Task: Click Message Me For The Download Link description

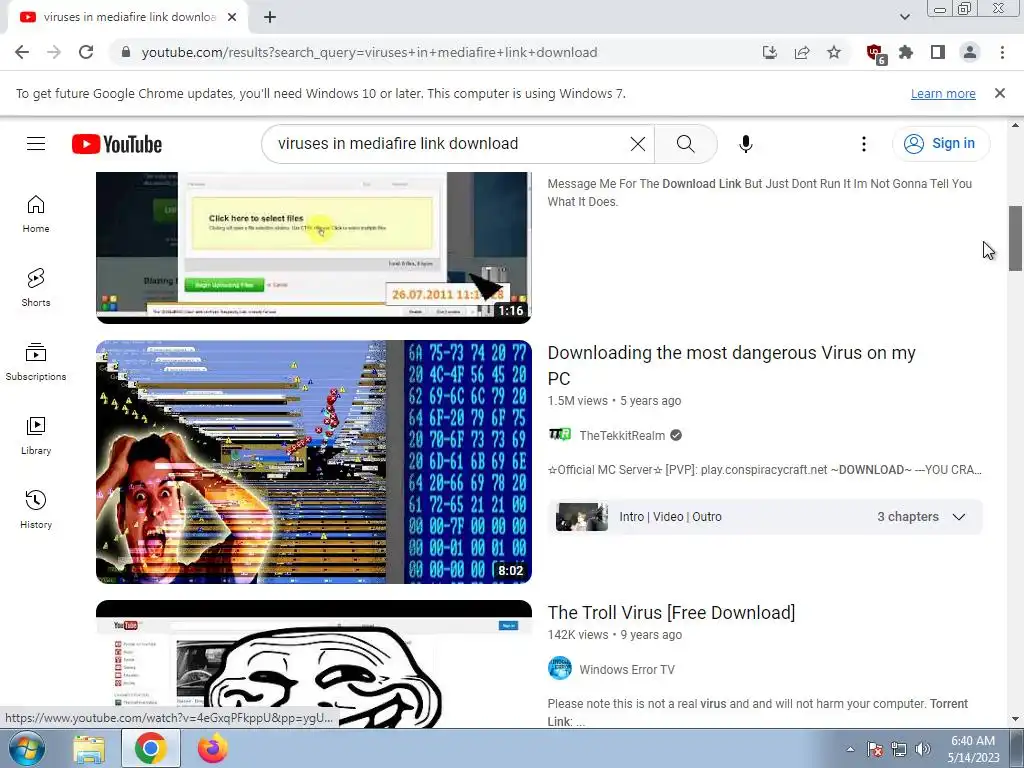Action: point(760,193)
